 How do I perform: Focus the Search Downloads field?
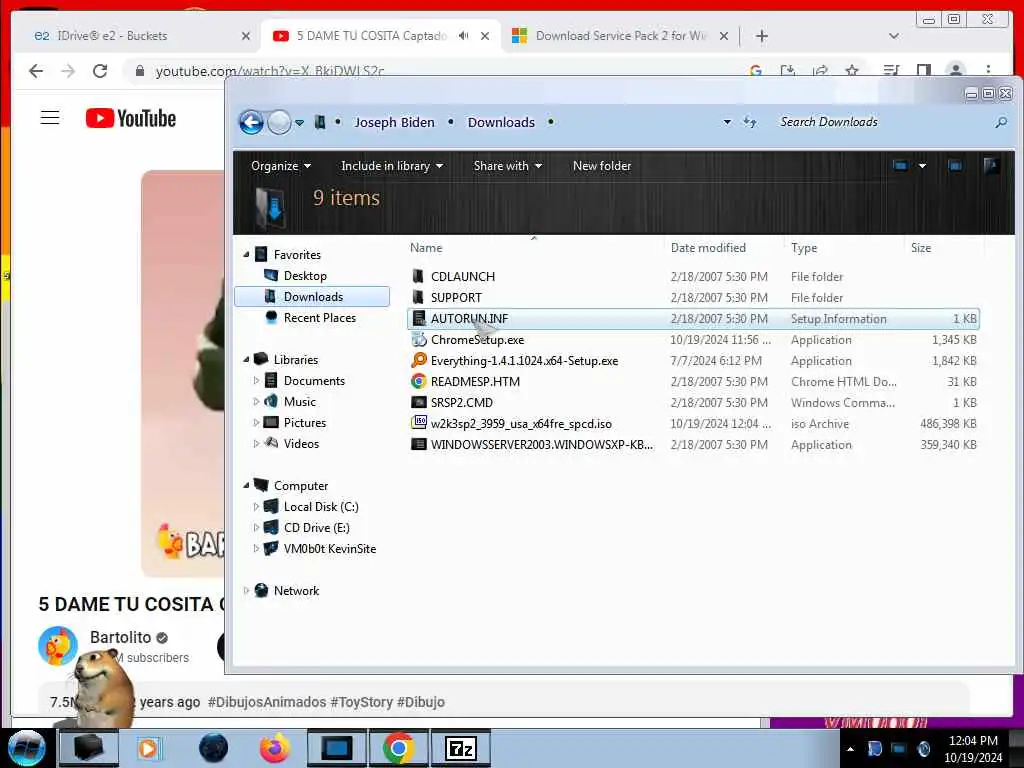click(885, 122)
